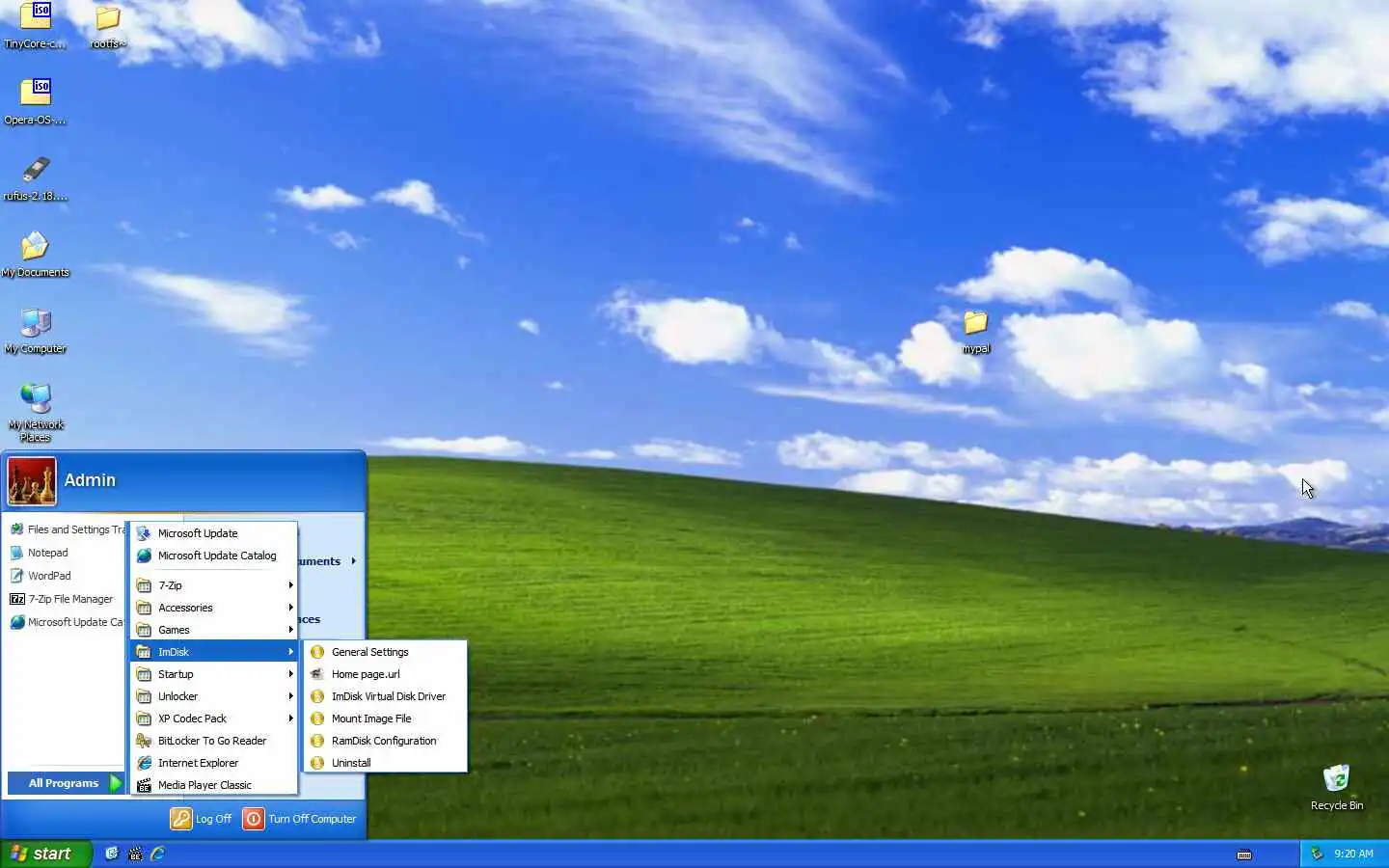
Task: Open ImDisk Virtual Disk Driver
Action: click(x=386, y=696)
